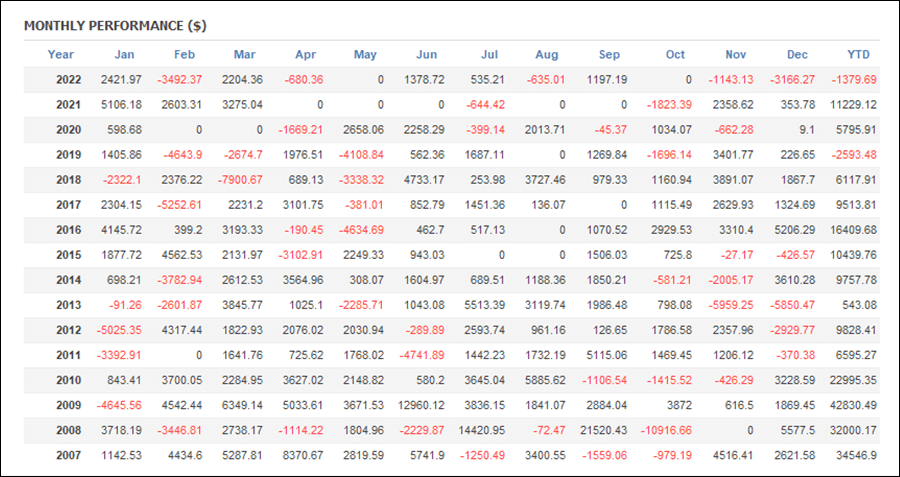Click the YTD column header
Viewport: 900px width, 477px height.
pyautogui.click(x=859, y=55)
